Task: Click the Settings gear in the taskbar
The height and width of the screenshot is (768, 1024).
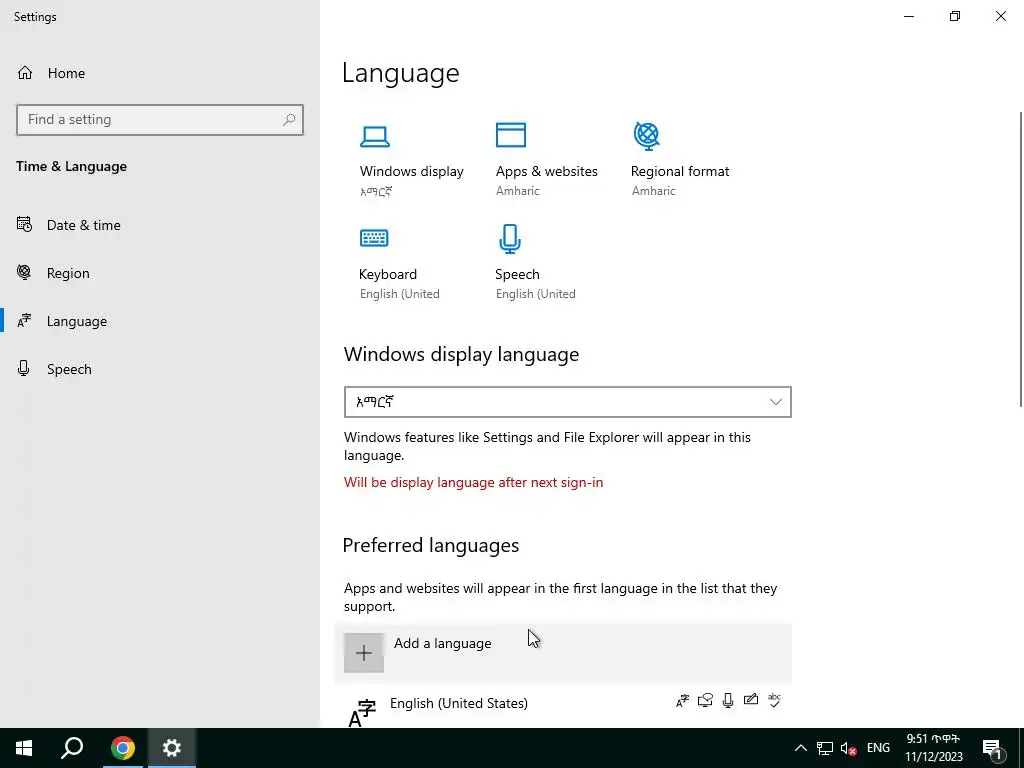Action: pyautogui.click(x=172, y=748)
